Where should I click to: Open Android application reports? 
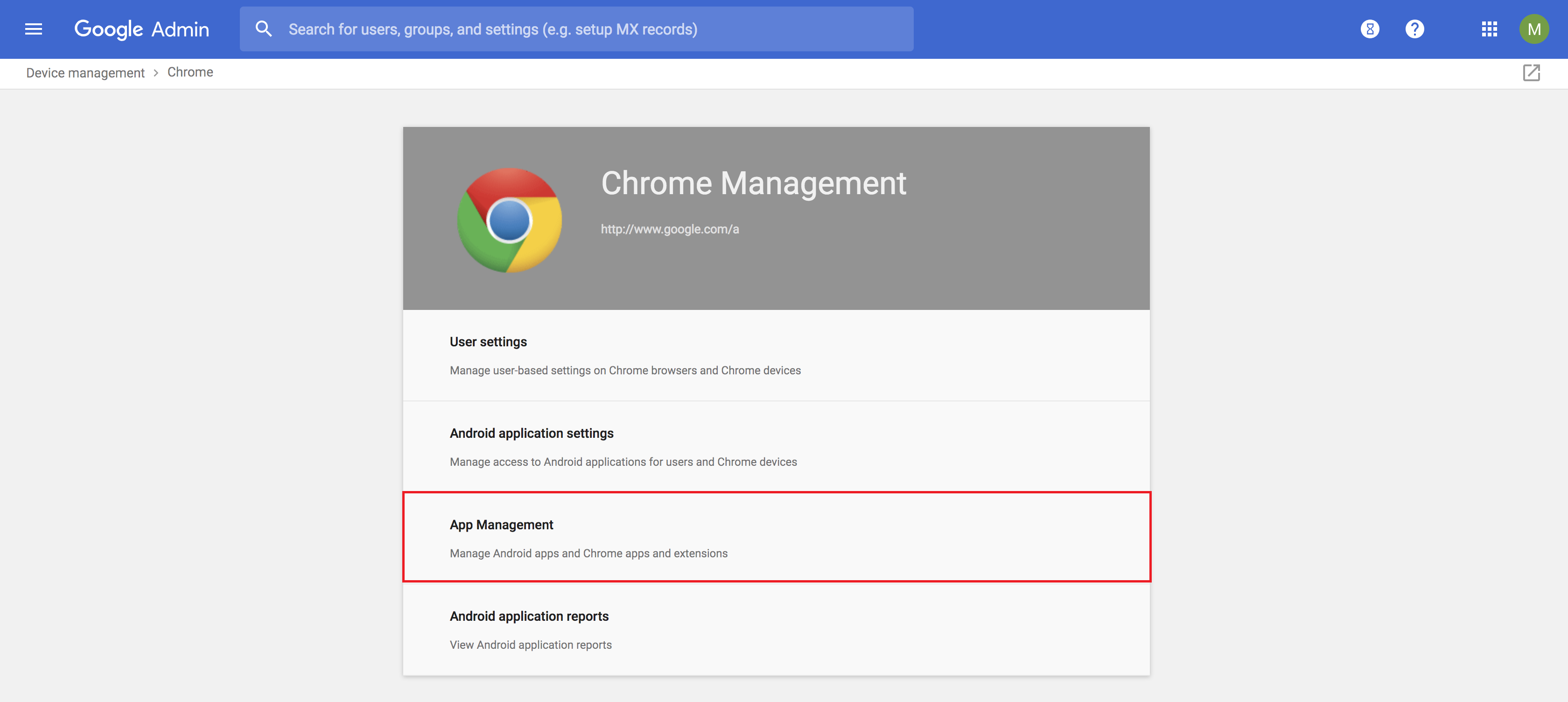pos(529,616)
